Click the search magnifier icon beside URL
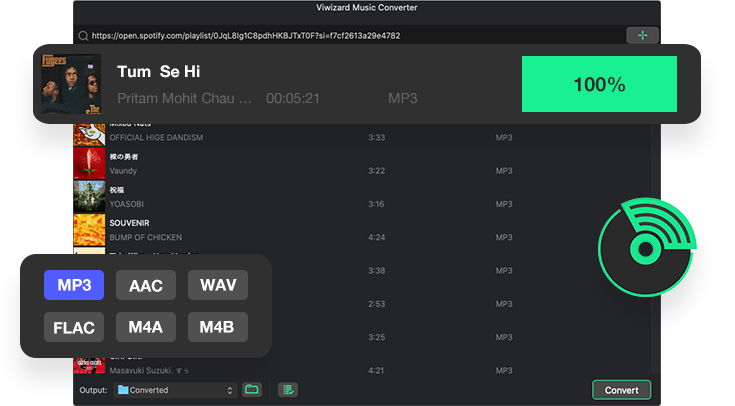735x406 pixels. (83, 36)
